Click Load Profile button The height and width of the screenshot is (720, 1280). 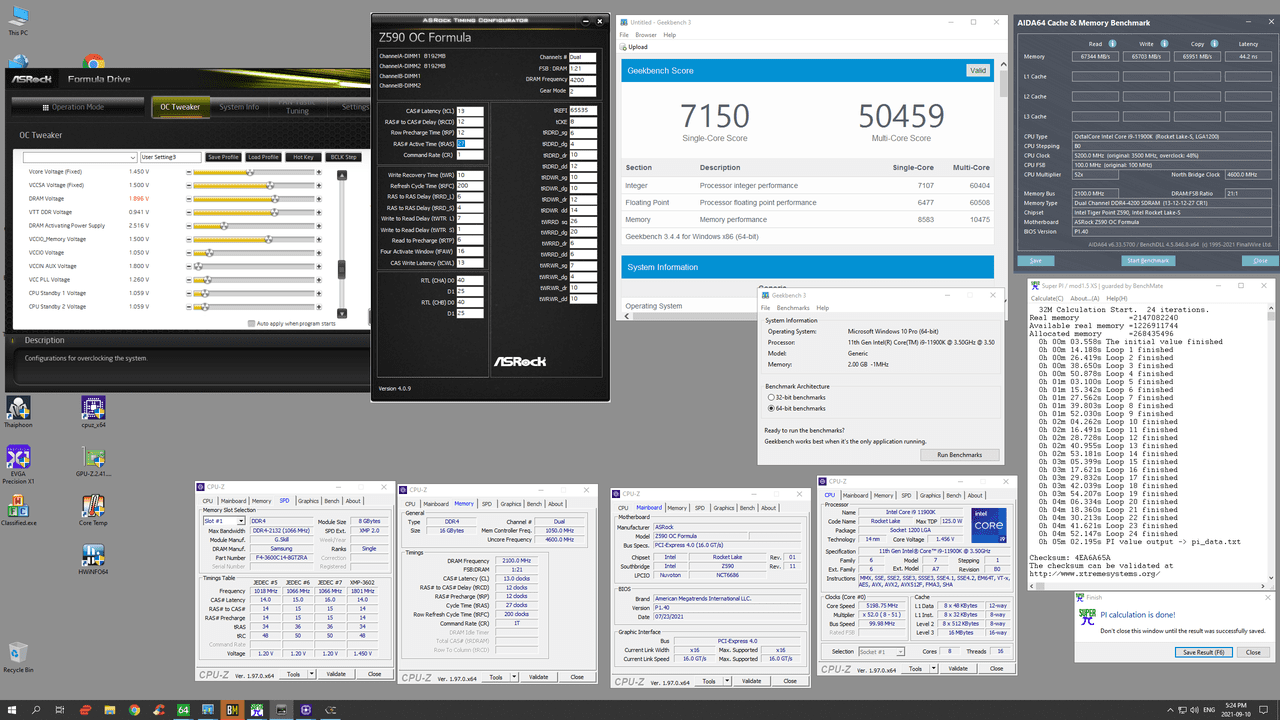pyautogui.click(x=263, y=157)
